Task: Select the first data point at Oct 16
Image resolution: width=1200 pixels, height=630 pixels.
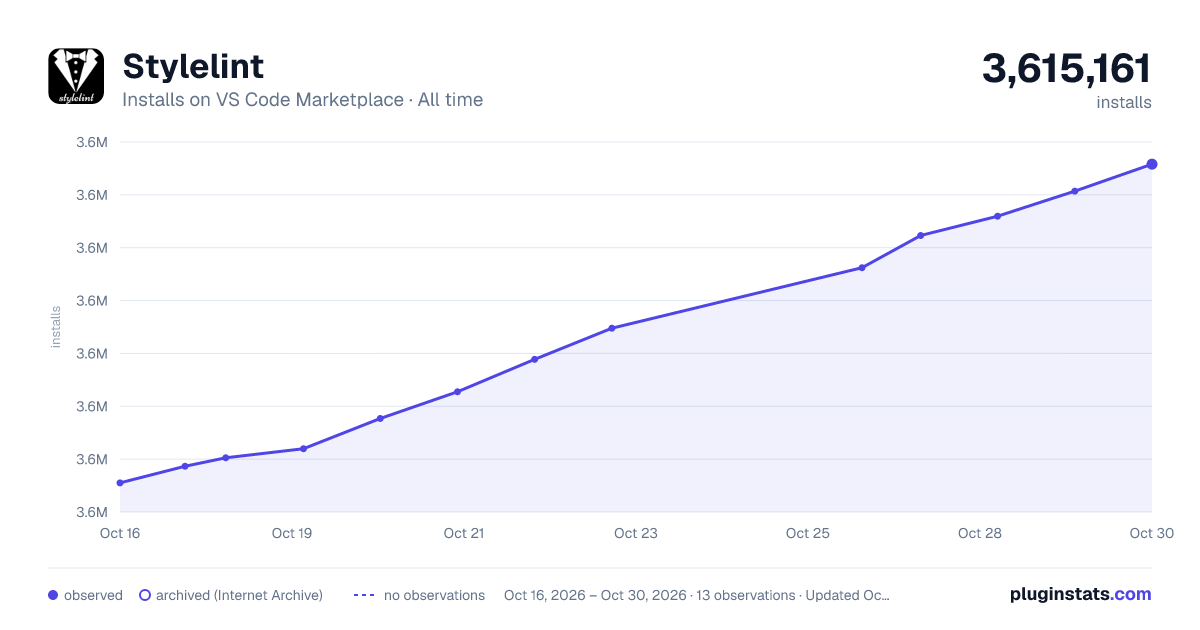Action: (120, 483)
